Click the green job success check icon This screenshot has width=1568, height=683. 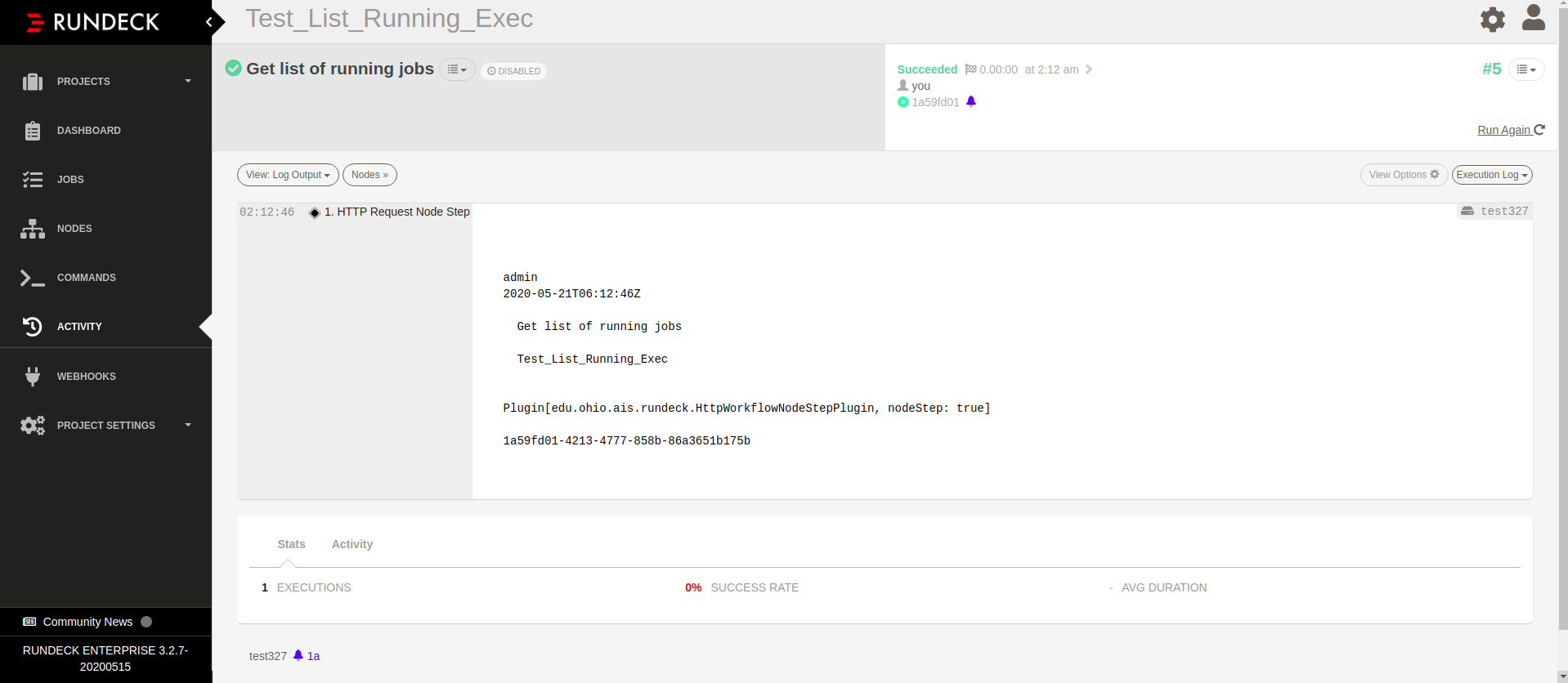click(x=234, y=69)
